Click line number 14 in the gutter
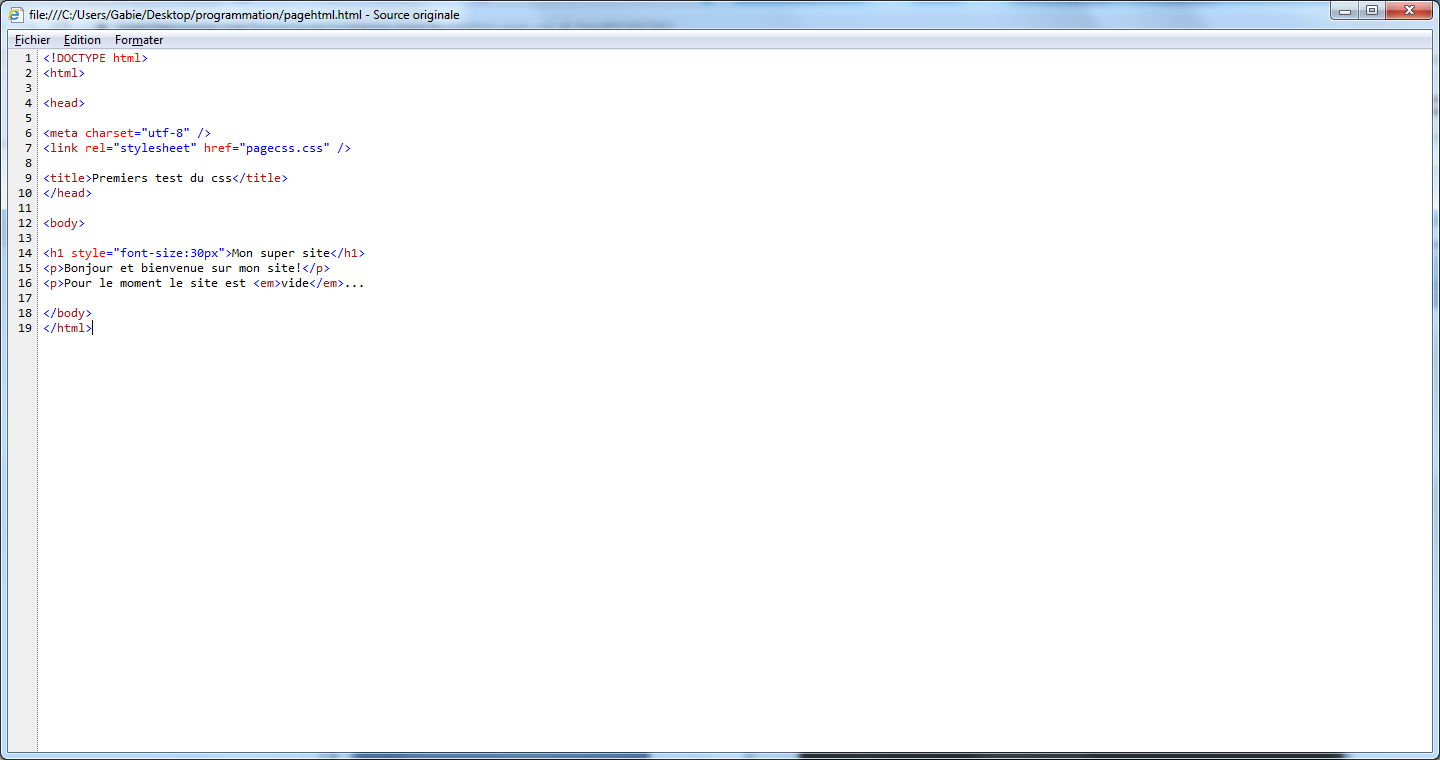The height and width of the screenshot is (760, 1440). (x=26, y=253)
